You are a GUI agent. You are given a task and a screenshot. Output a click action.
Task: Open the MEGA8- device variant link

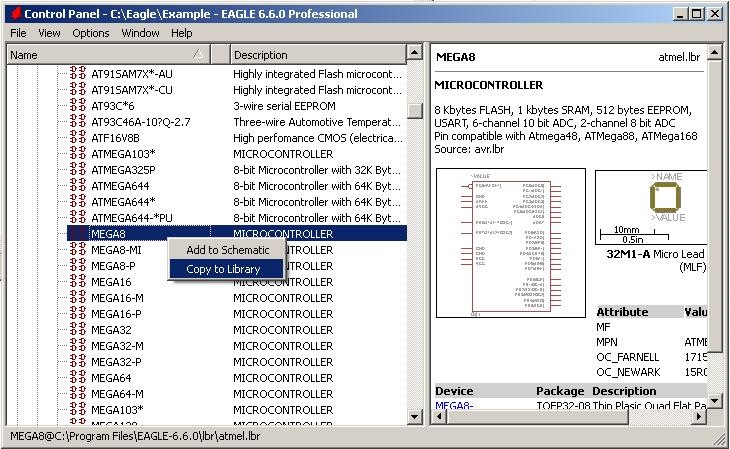pos(454,405)
